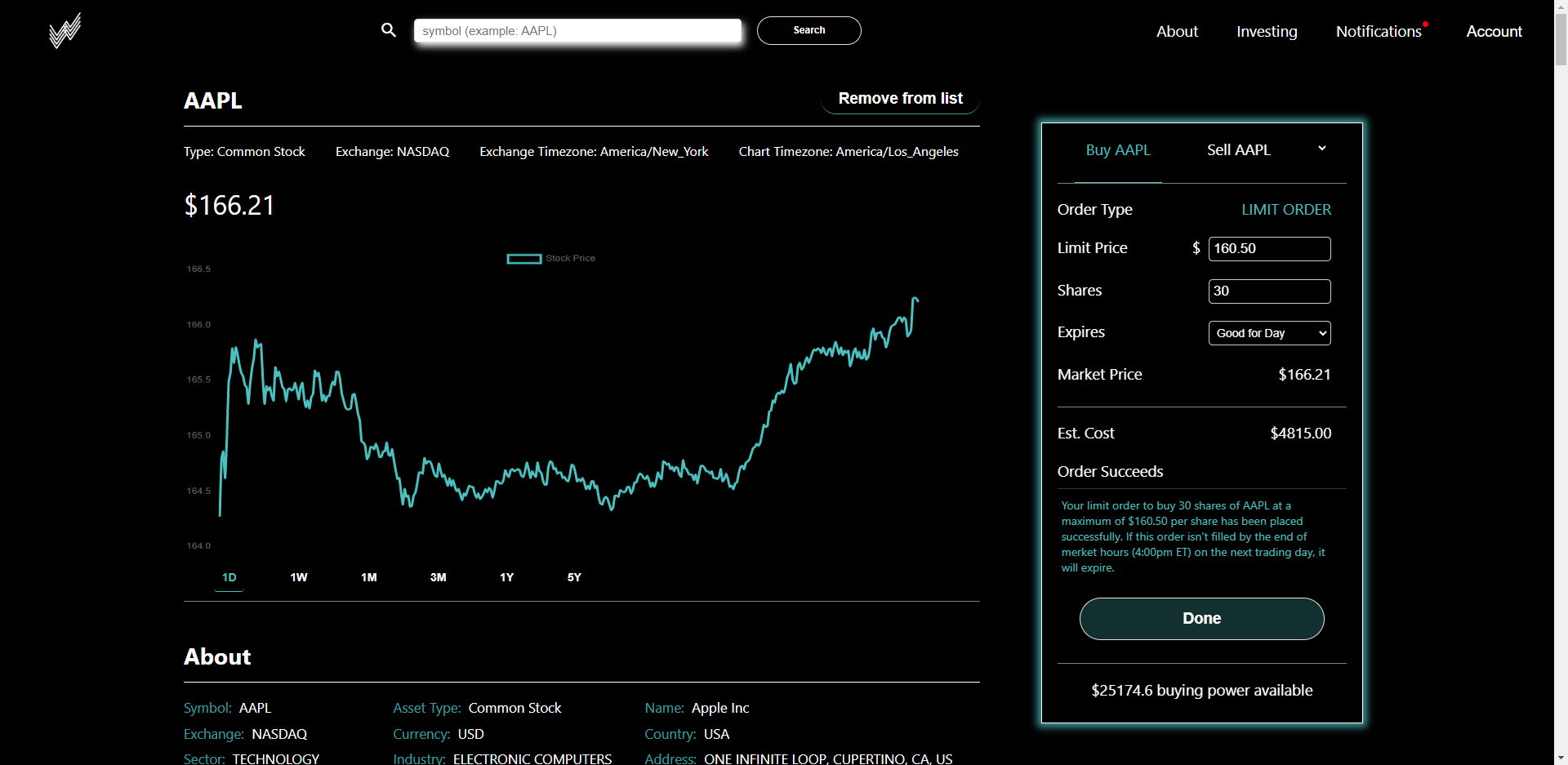Click the Search button

click(808, 30)
